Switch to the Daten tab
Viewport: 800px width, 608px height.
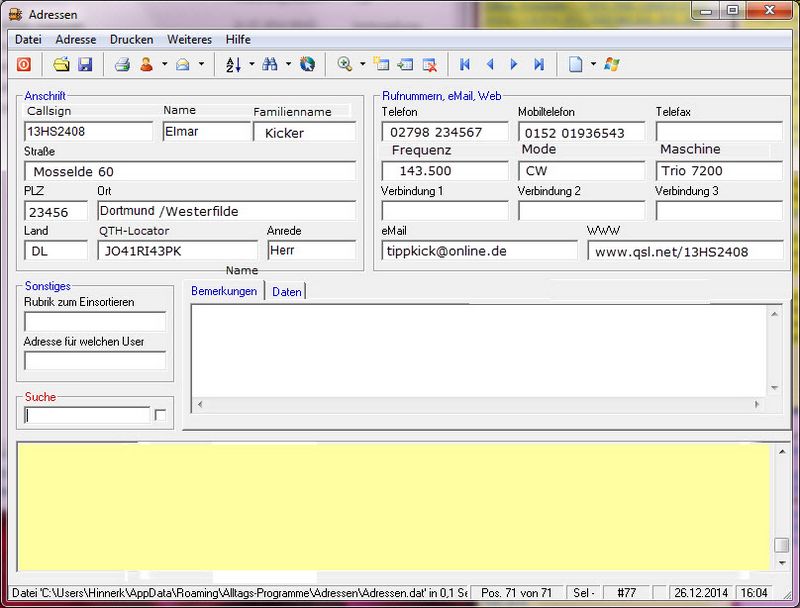click(x=287, y=291)
